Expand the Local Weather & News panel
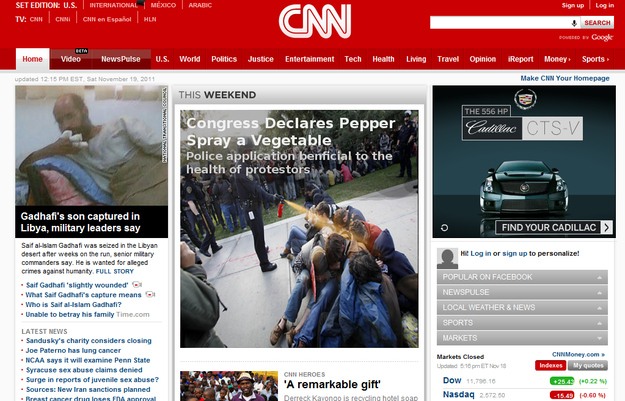Image resolution: width=625 pixels, height=401 pixels. 522,307
